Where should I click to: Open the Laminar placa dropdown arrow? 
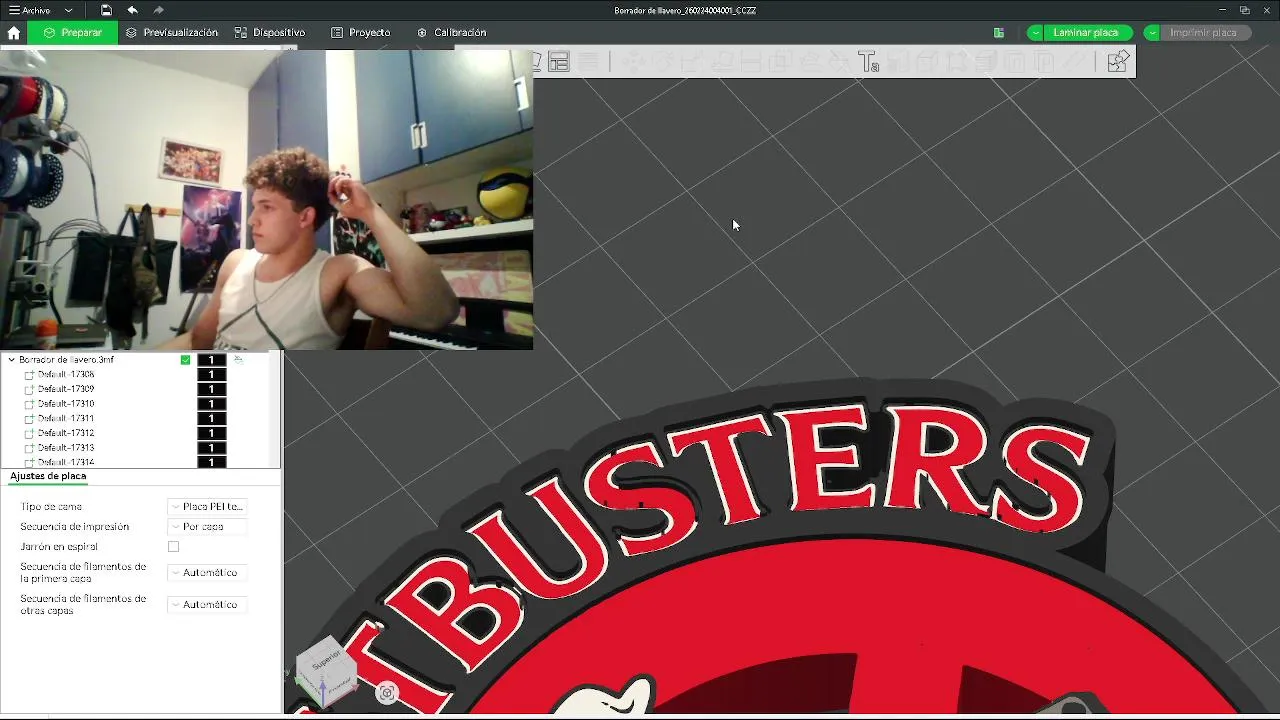[x=1035, y=33]
